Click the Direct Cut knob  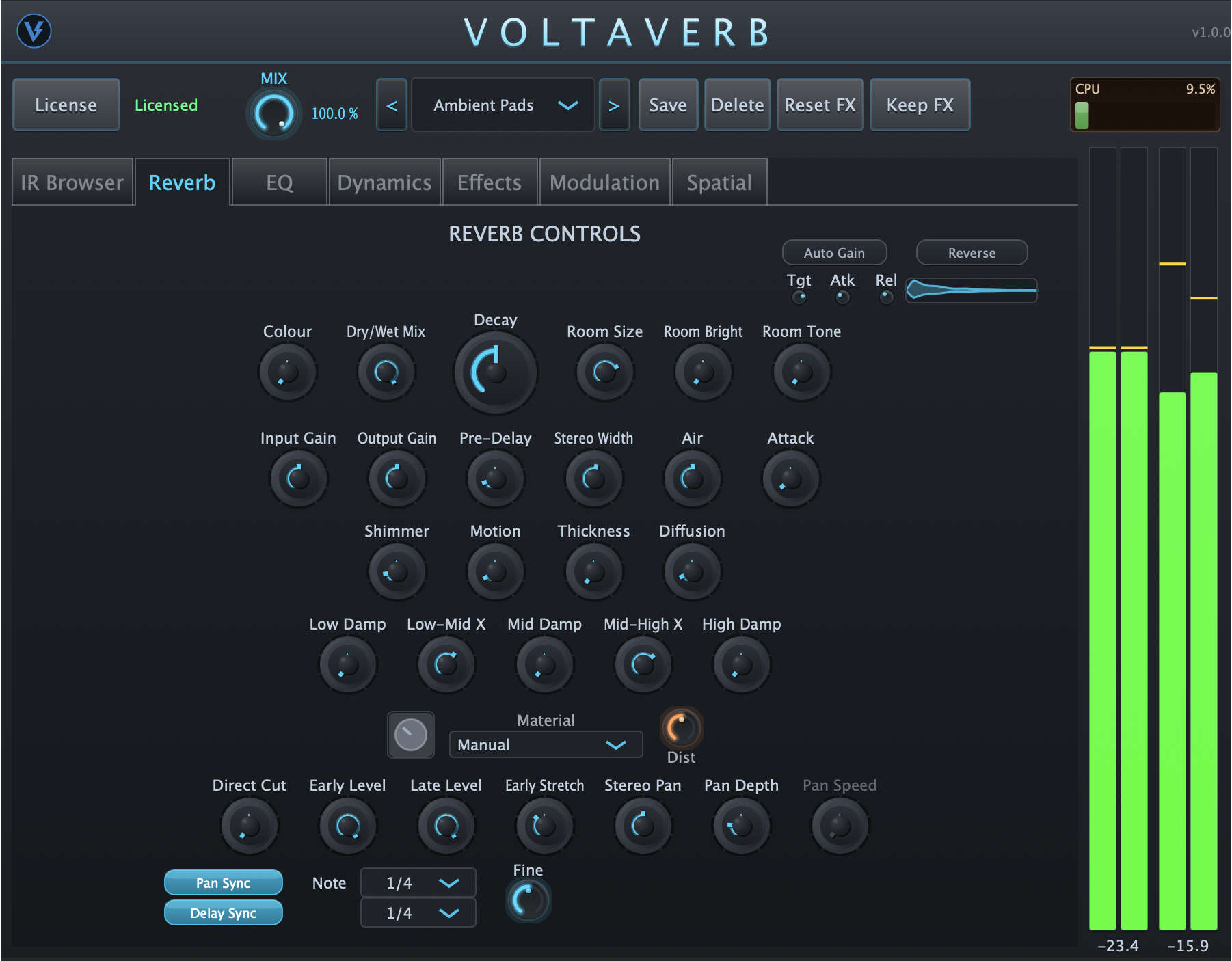point(250,826)
